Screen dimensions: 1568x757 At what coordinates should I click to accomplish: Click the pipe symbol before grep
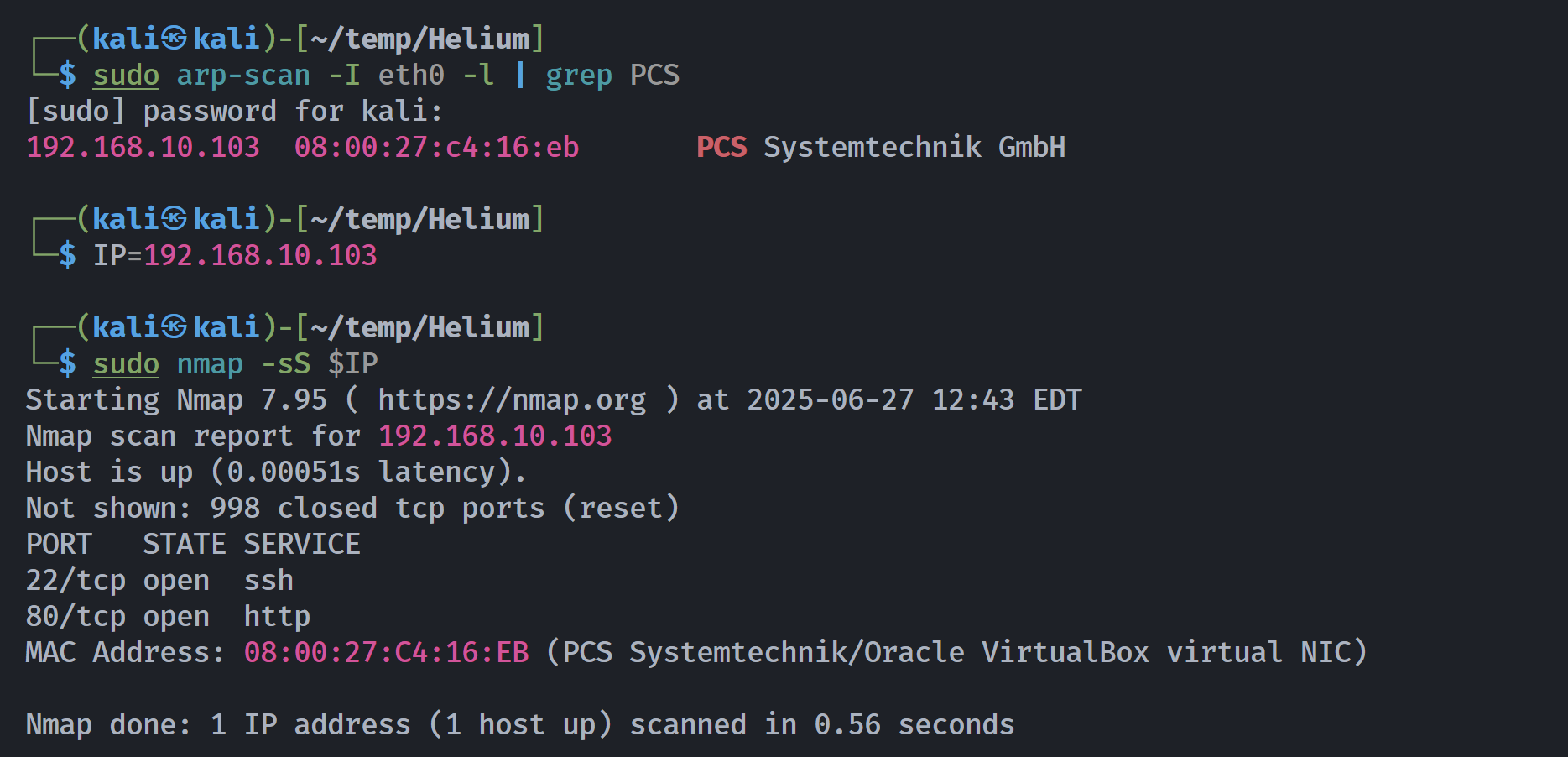pos(520,75)
